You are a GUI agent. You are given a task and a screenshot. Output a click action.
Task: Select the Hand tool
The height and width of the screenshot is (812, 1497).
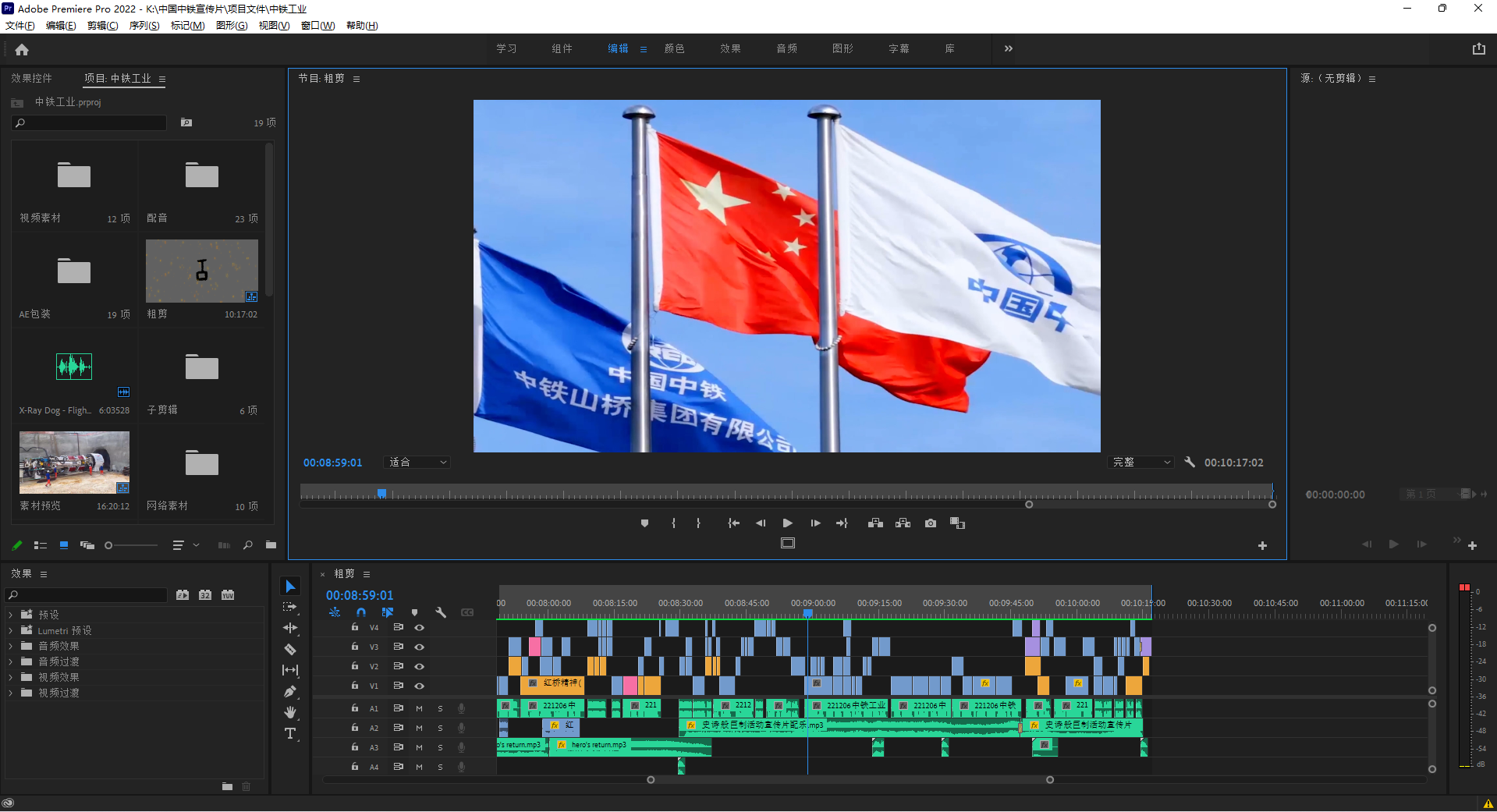coord(290,712)
